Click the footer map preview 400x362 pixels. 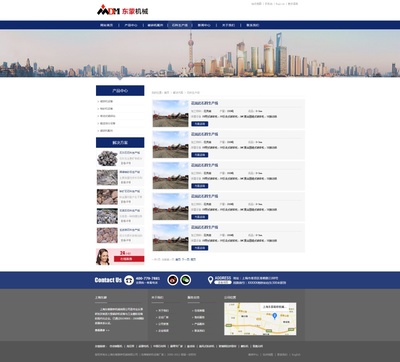tap(260, 319)
